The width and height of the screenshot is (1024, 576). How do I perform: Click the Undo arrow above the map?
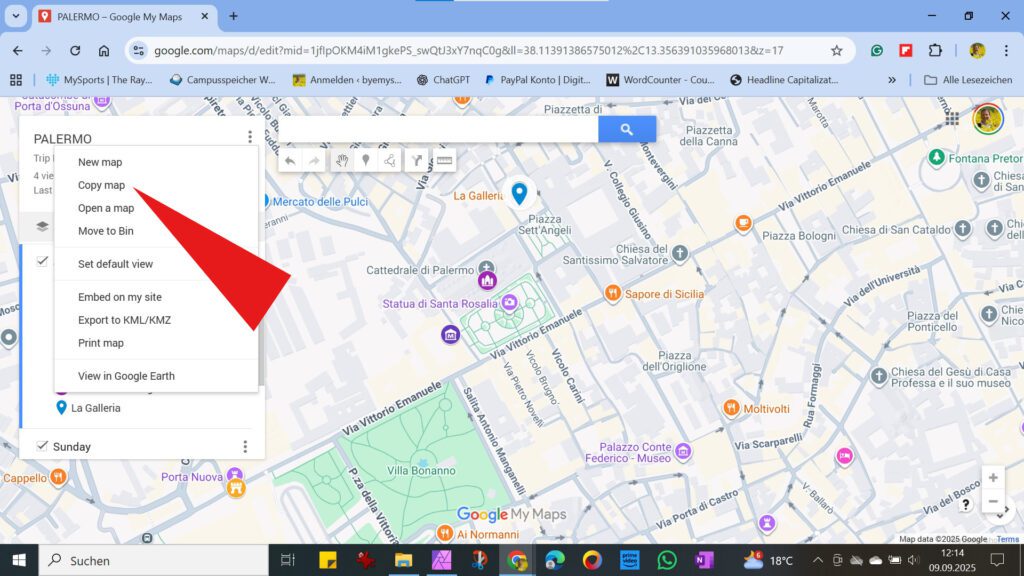[290, 160]
